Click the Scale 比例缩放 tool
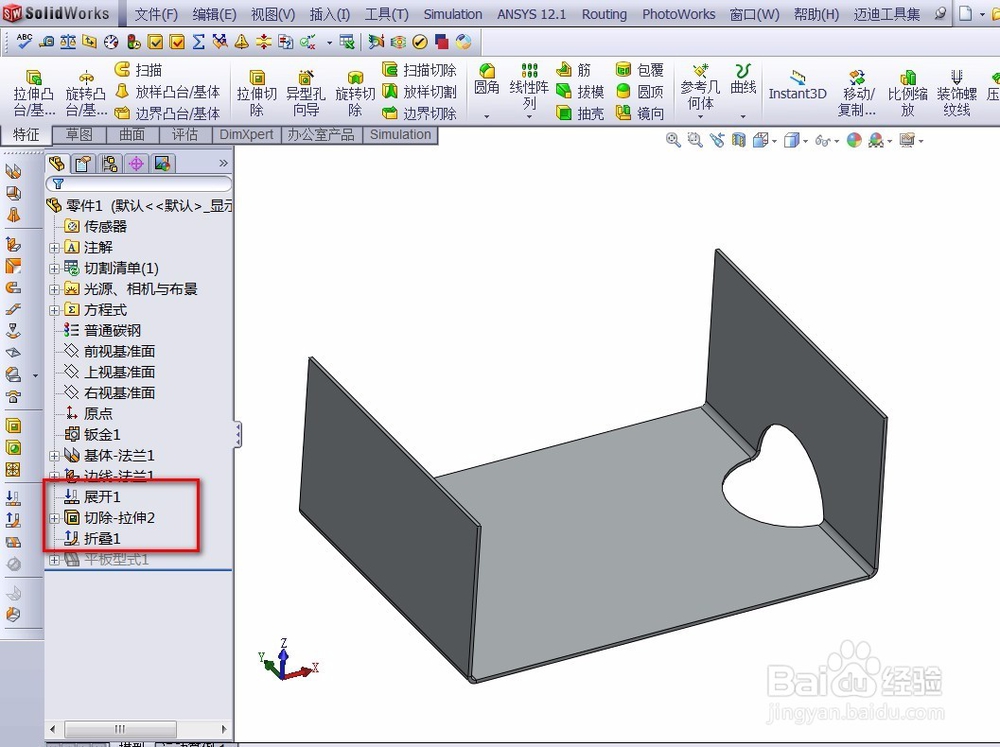The image size is (1000, 747). coord(908,92)
